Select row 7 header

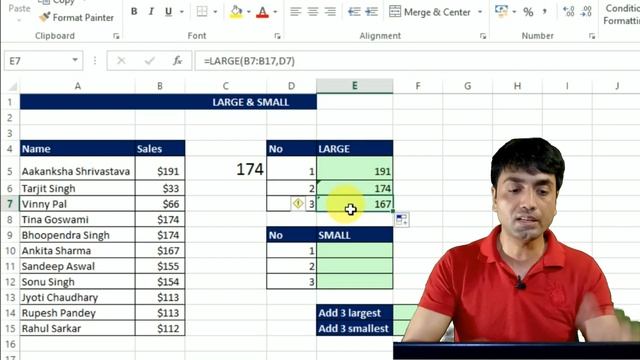click(x=10, y=204)
